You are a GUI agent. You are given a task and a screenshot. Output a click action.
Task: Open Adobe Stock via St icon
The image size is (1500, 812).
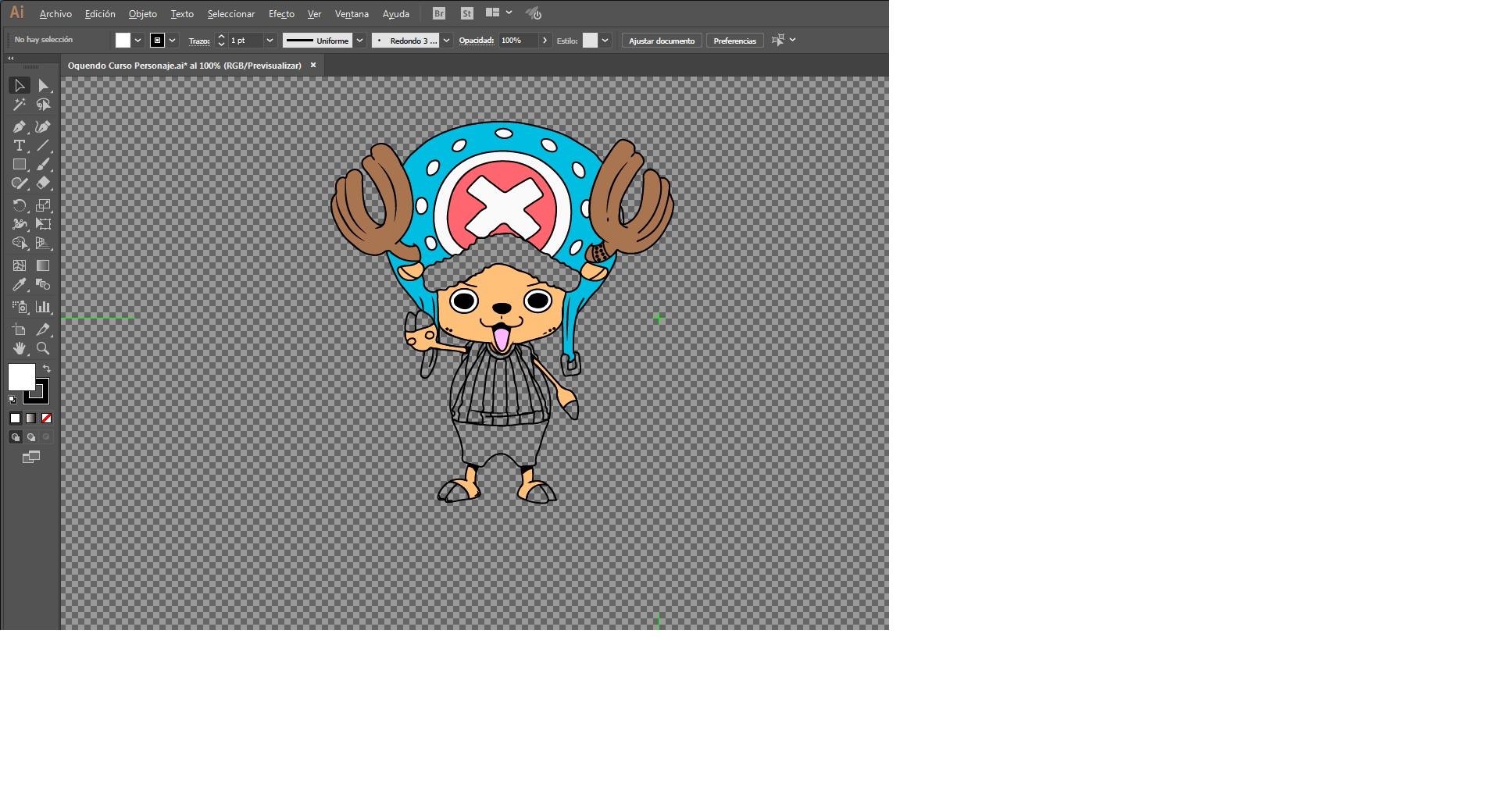466,13
